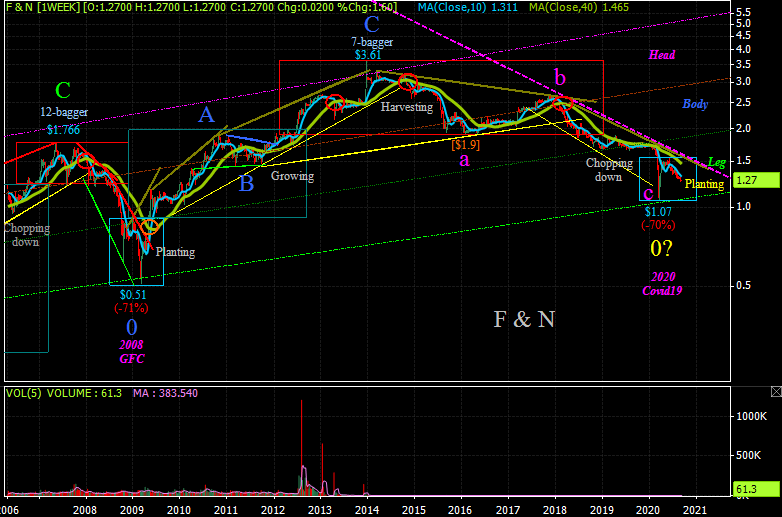Select the Growing label on chart
The image size is (782, 517).
click(292, 176)
